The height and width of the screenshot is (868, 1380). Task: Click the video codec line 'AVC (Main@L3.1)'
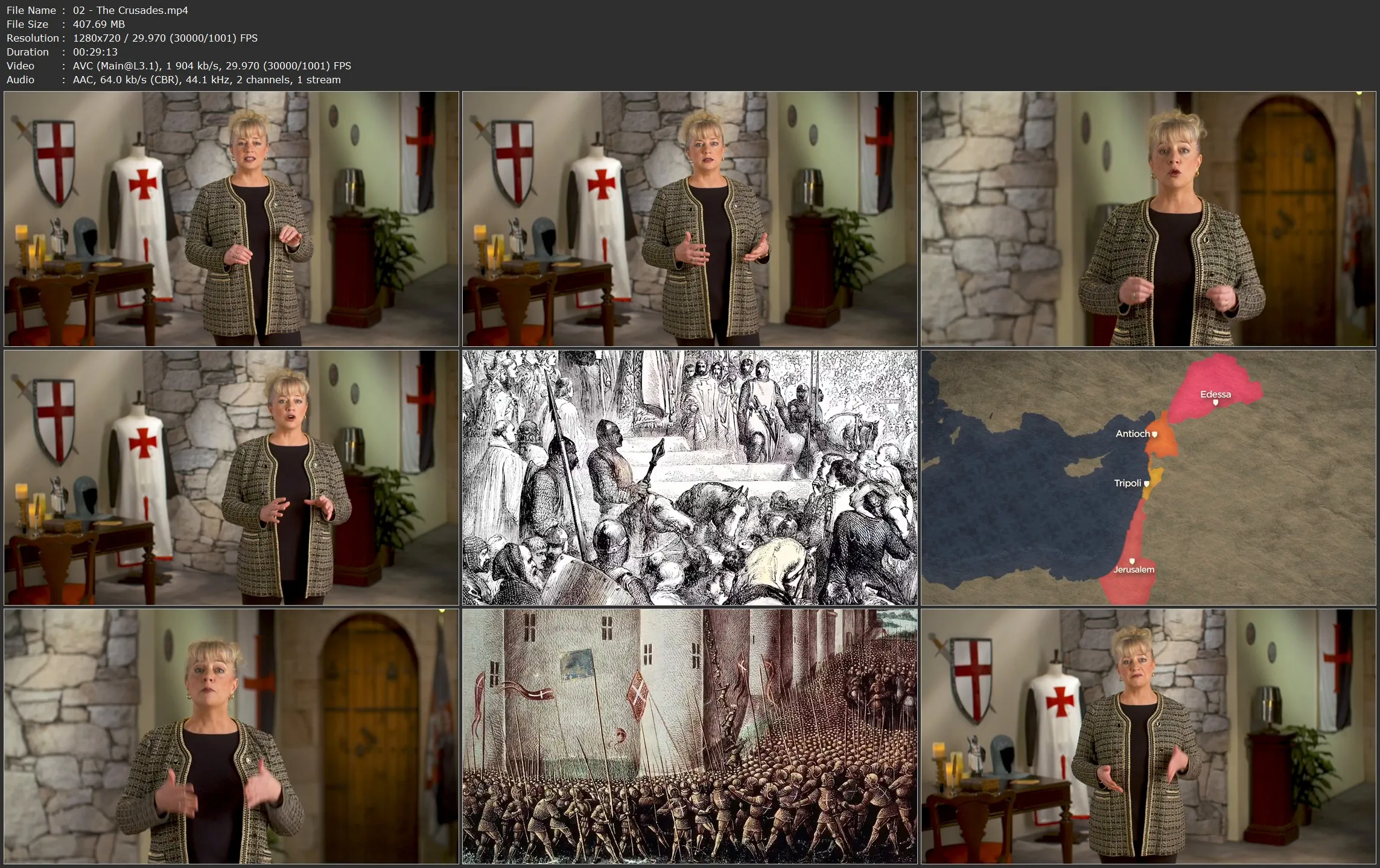tap(116, 66)
